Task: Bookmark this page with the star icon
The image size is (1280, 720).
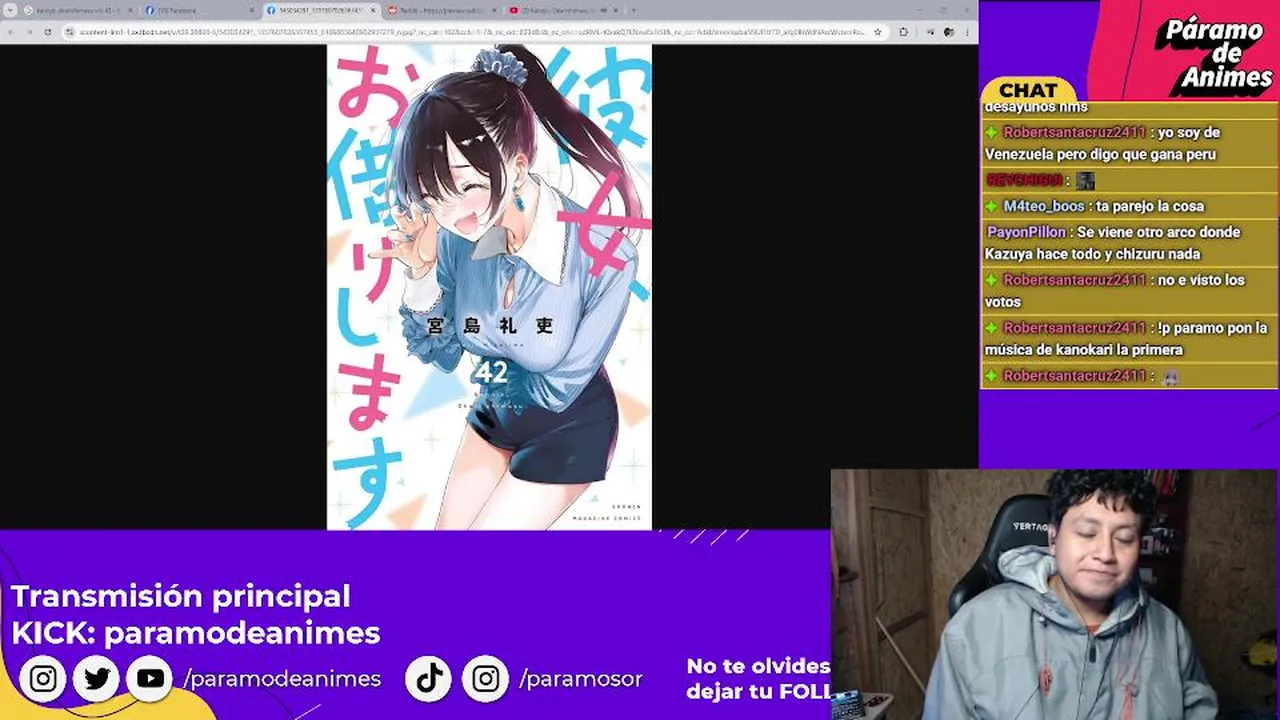Action: tap(878, 32)
